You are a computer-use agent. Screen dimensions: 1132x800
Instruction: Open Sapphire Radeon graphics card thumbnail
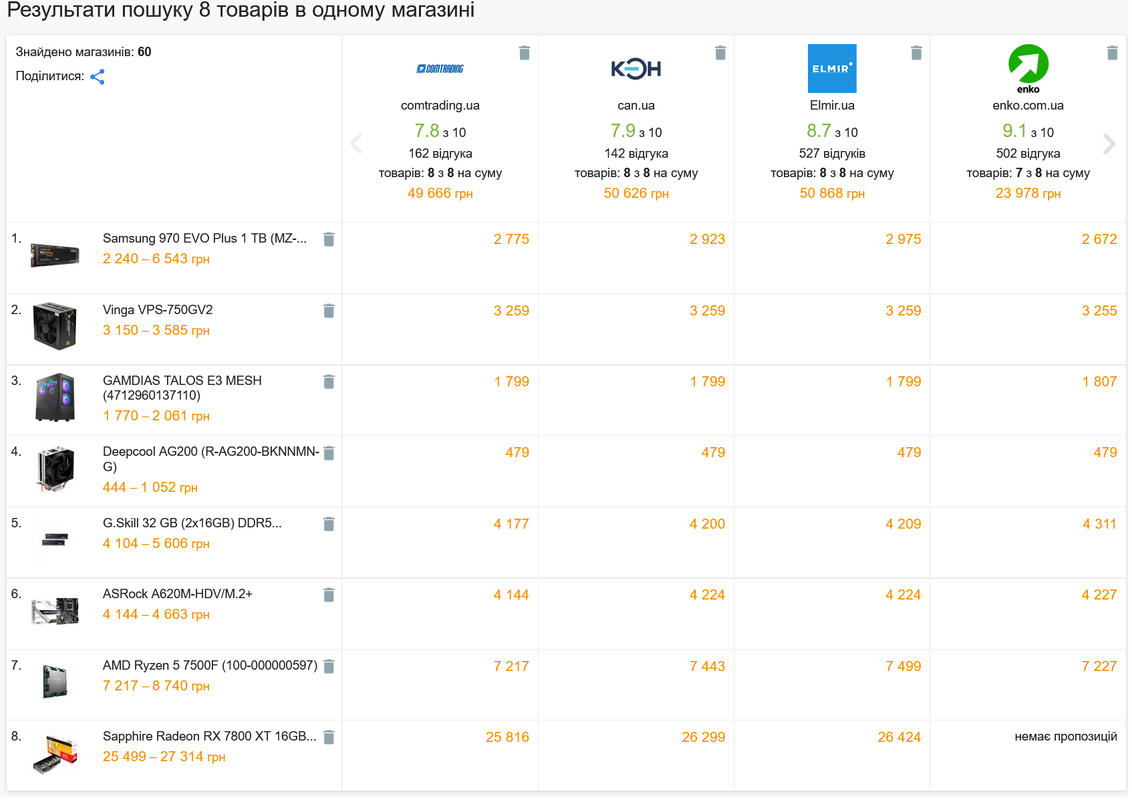(x=55, y=753)
